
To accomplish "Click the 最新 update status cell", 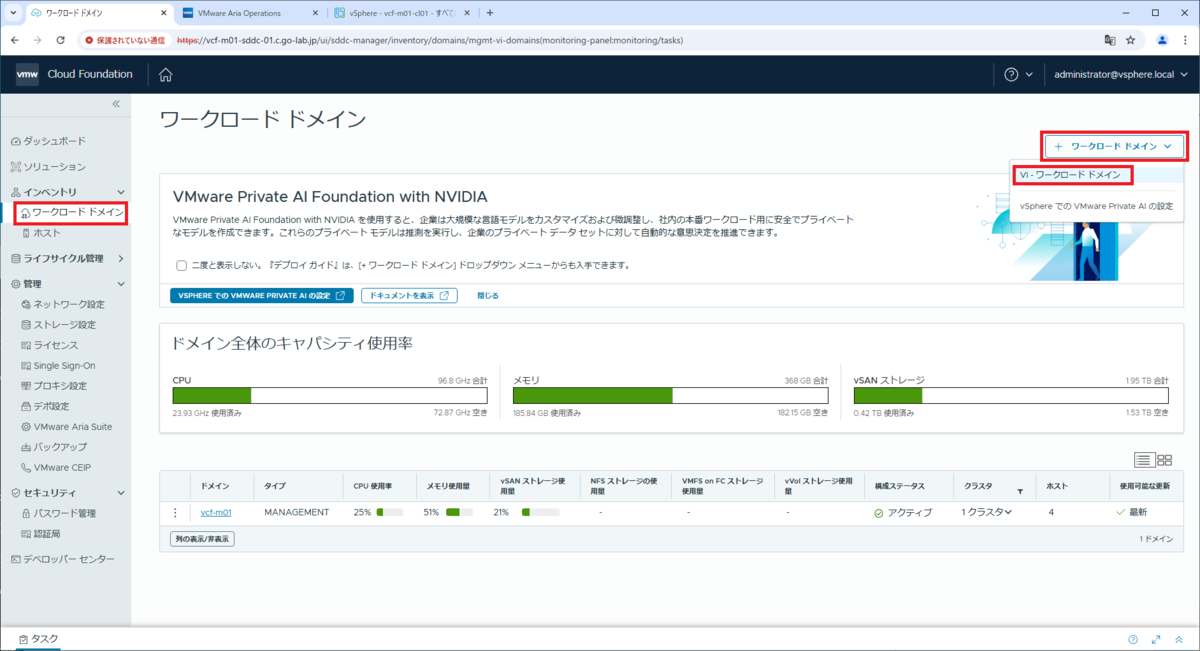I will tap(1130, 512).
